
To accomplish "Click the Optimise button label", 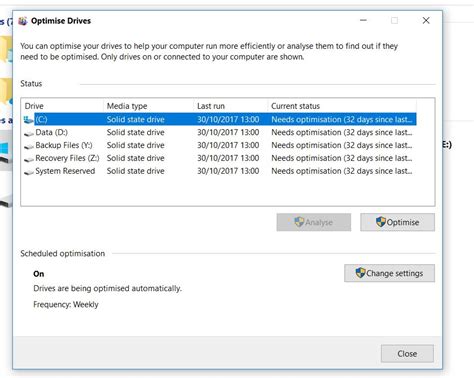I will tap(403, 222).
